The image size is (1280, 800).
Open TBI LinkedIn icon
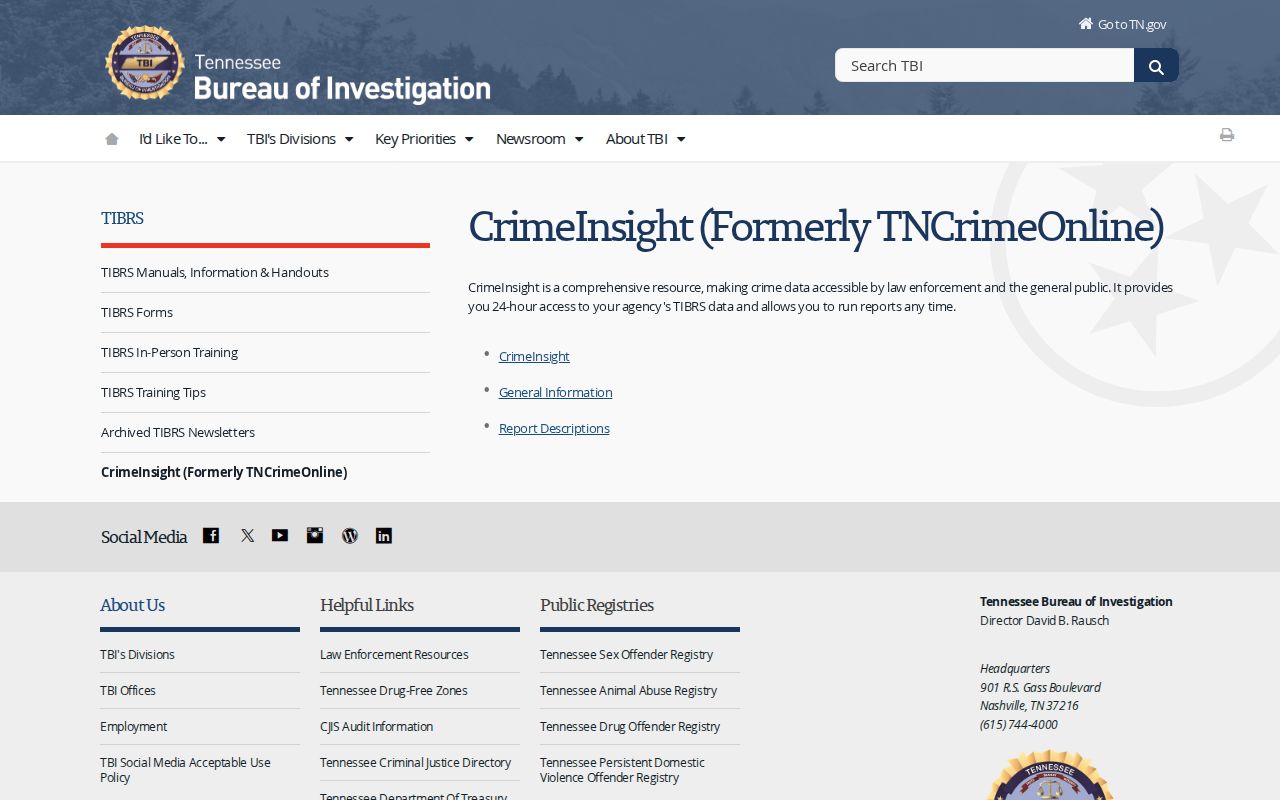[x=384, y=535]
